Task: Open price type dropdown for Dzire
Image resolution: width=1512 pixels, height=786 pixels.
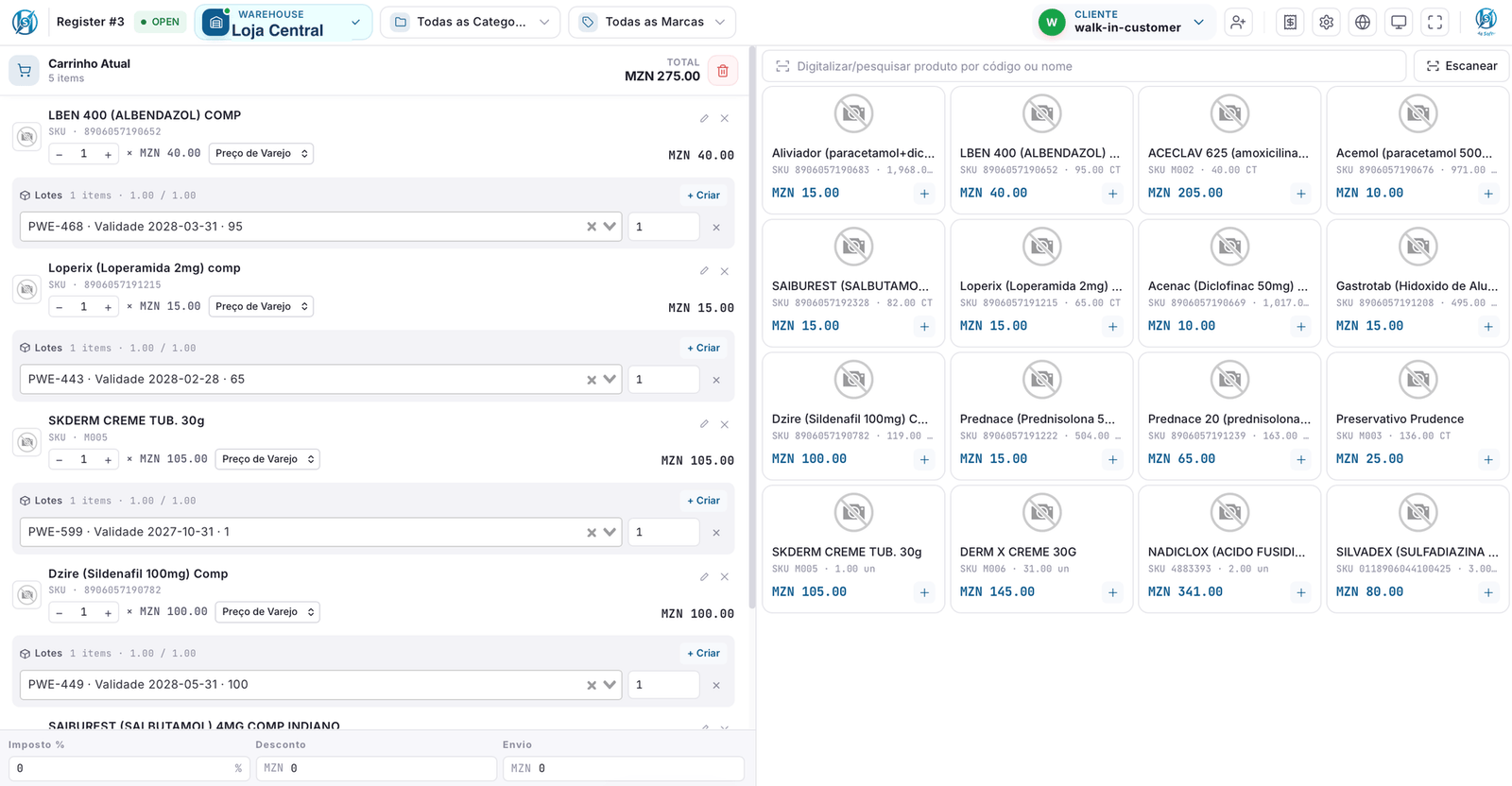Action: 267,612
